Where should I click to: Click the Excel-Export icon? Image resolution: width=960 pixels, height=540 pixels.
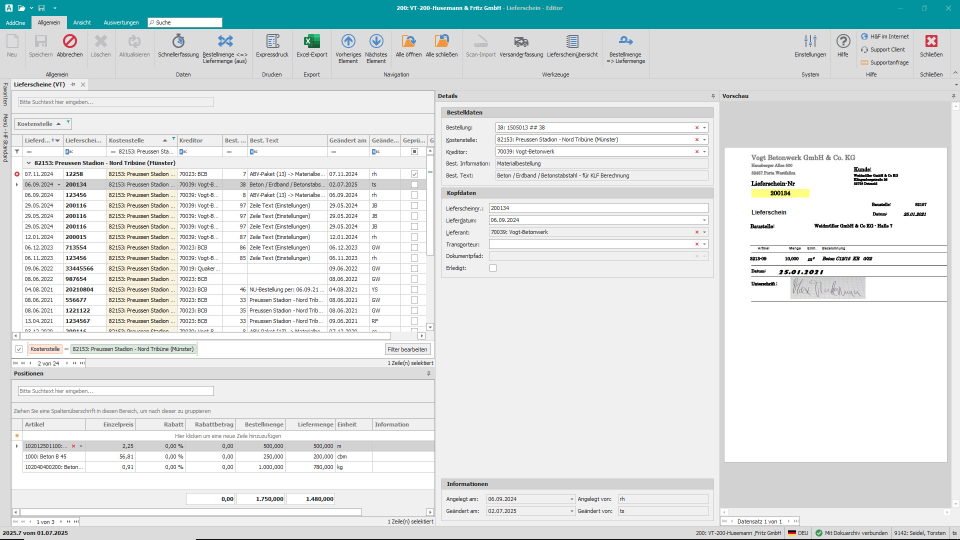pos(312,42)
